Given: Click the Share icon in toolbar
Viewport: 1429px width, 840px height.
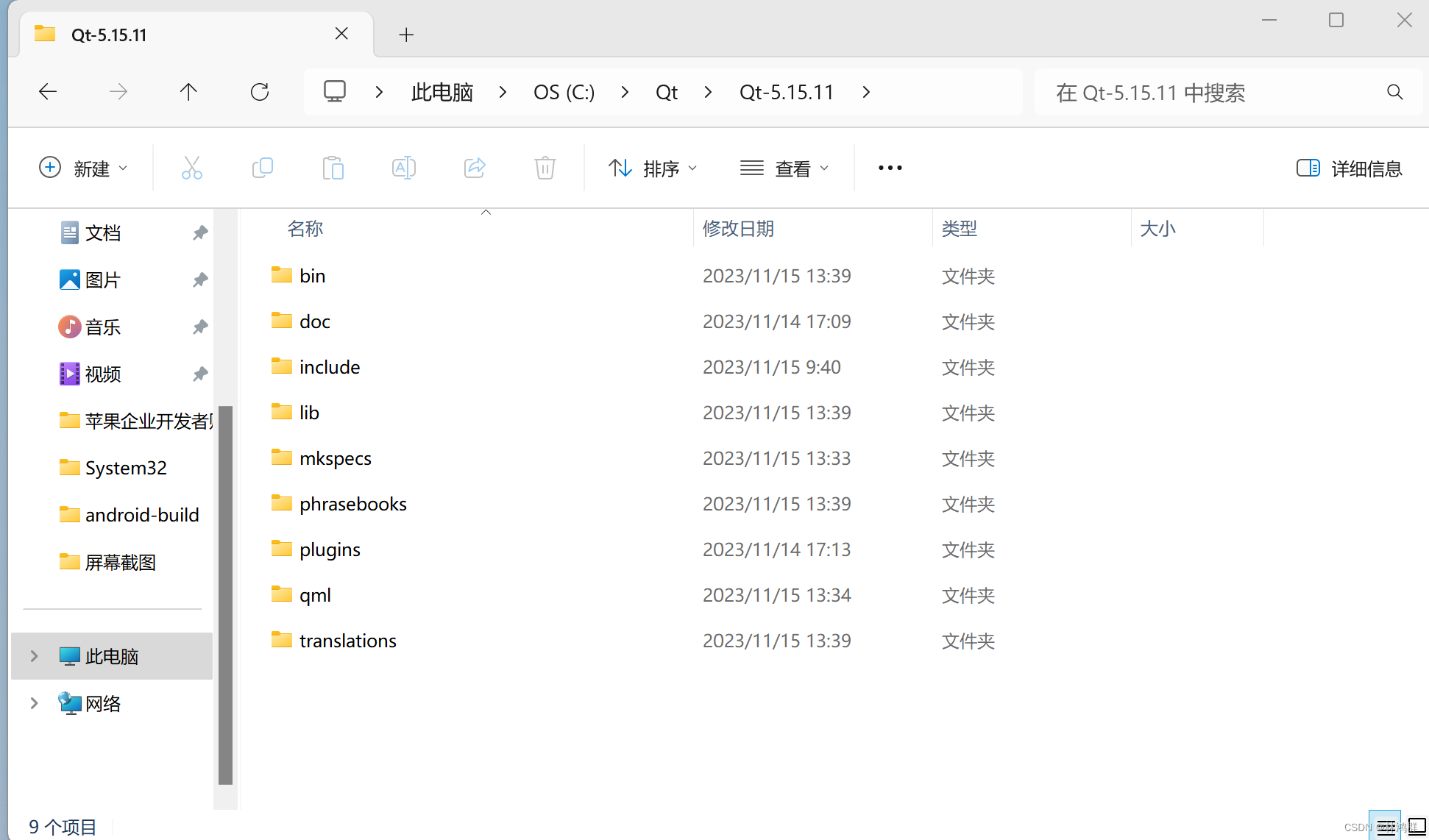Looking at the screenshot, I should [x=475, y=168].
